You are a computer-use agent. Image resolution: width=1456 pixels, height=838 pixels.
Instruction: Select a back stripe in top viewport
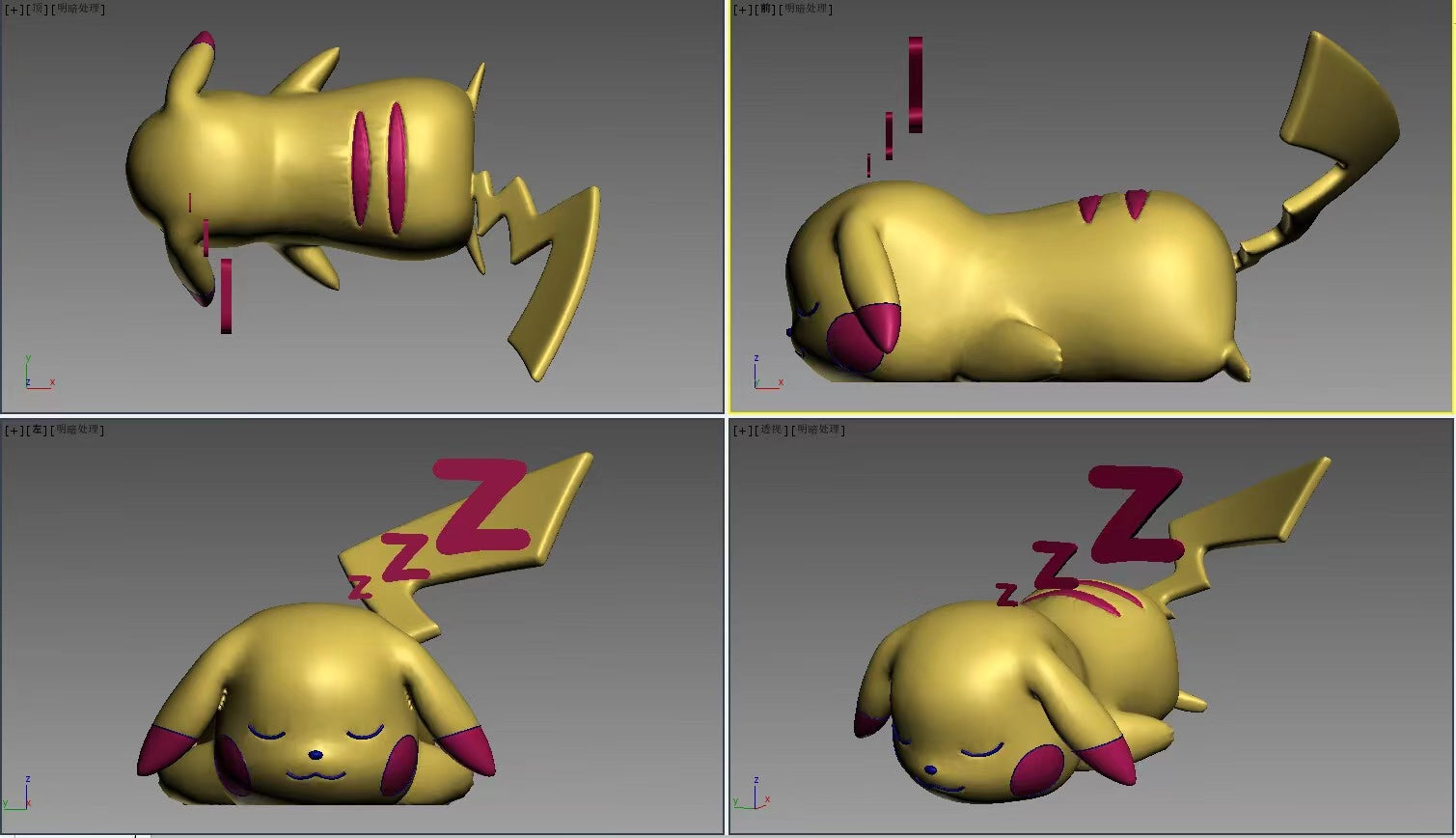coord(361,169)
